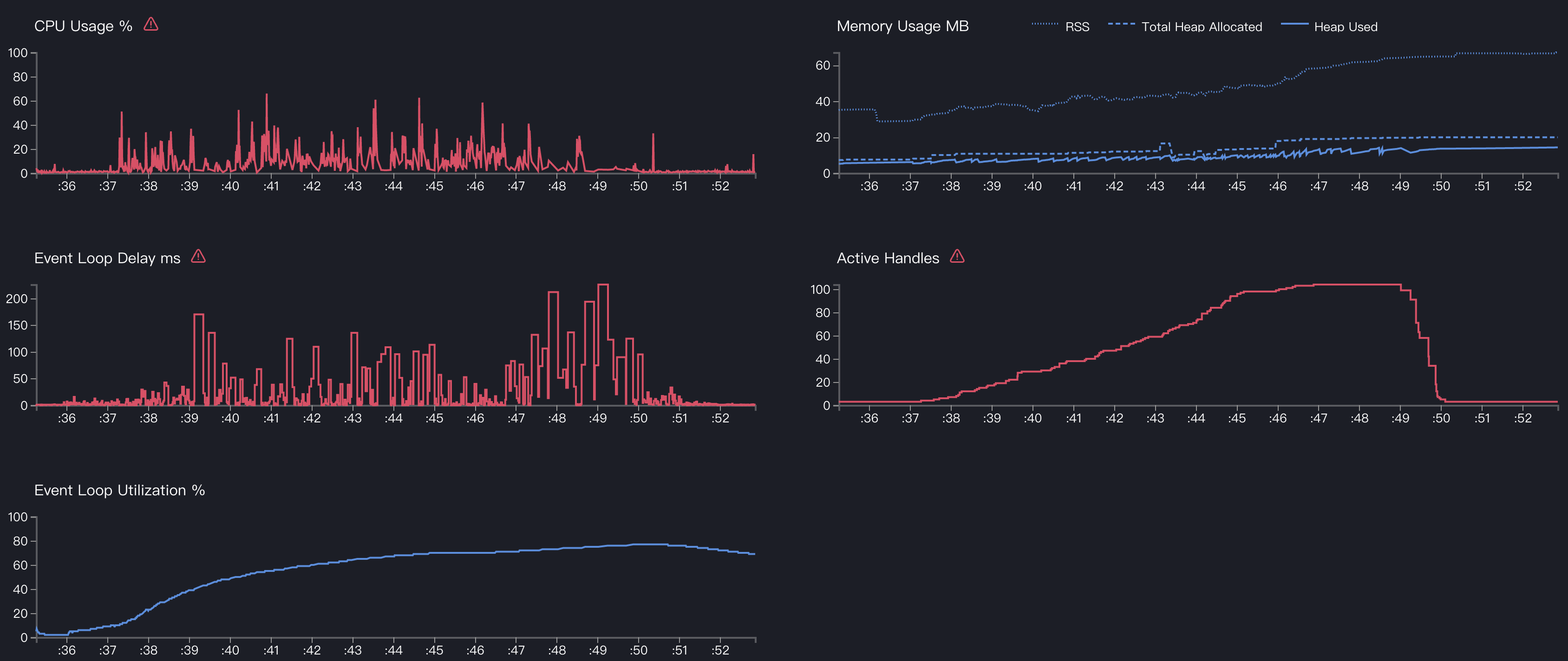Select the CPU Usage % chart title
The height and width of the screenshot is (661, 1568).
point(83,26)
